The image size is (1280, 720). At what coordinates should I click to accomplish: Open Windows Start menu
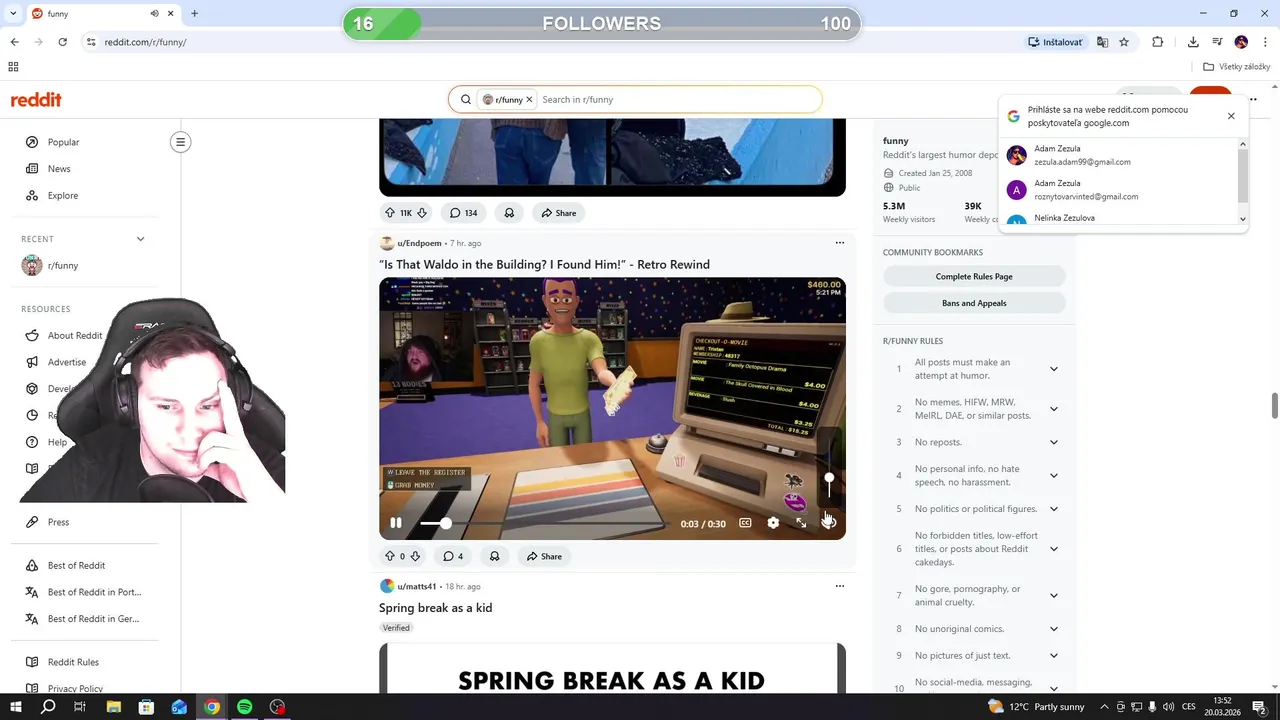pos(16,707)
